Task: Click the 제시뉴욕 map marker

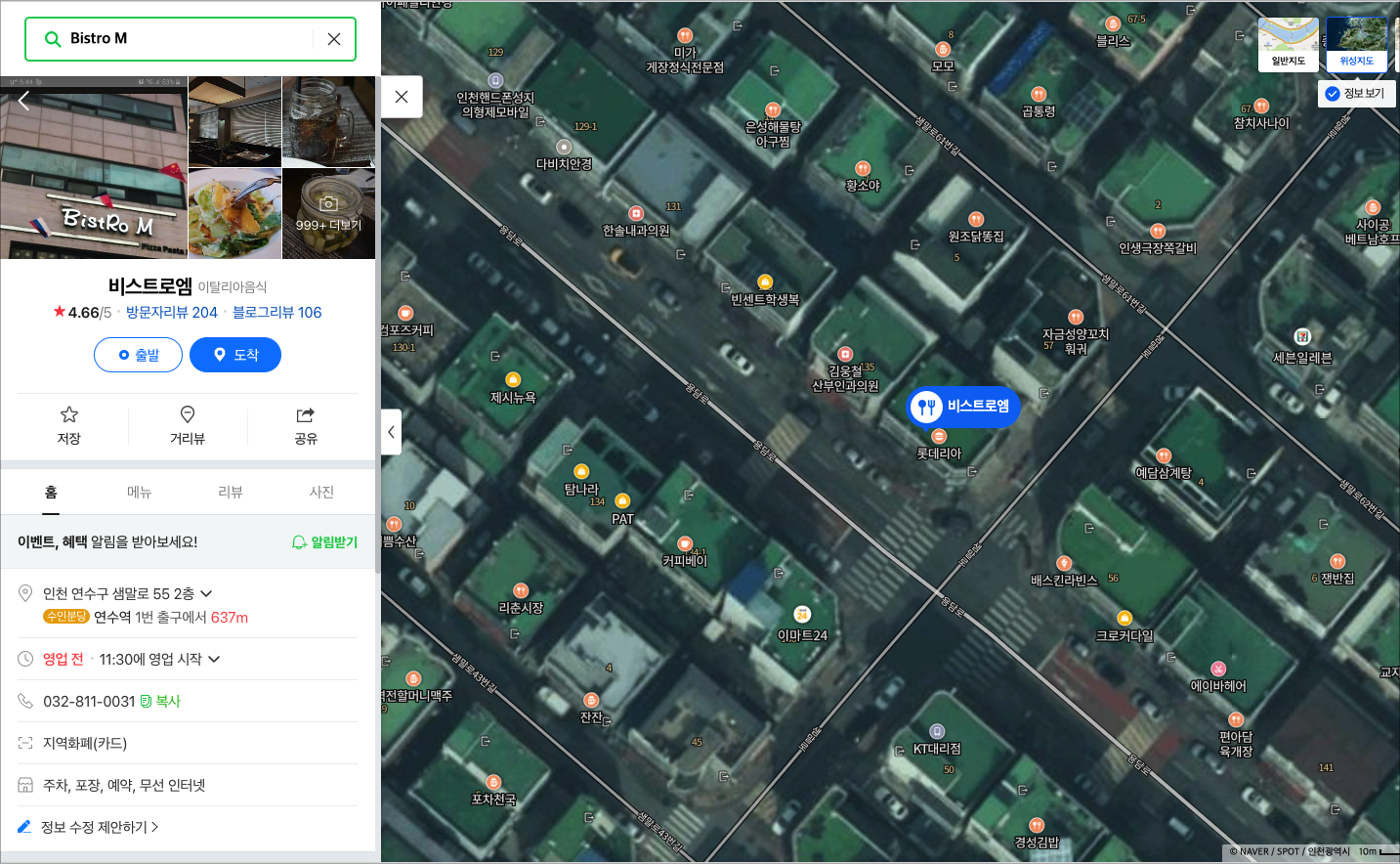Action: click(x=513, y=380)
